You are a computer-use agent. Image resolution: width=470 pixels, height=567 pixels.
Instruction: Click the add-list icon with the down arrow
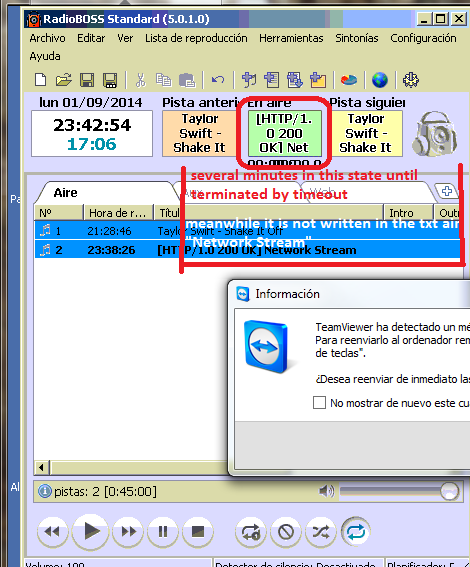pos(295,80)
